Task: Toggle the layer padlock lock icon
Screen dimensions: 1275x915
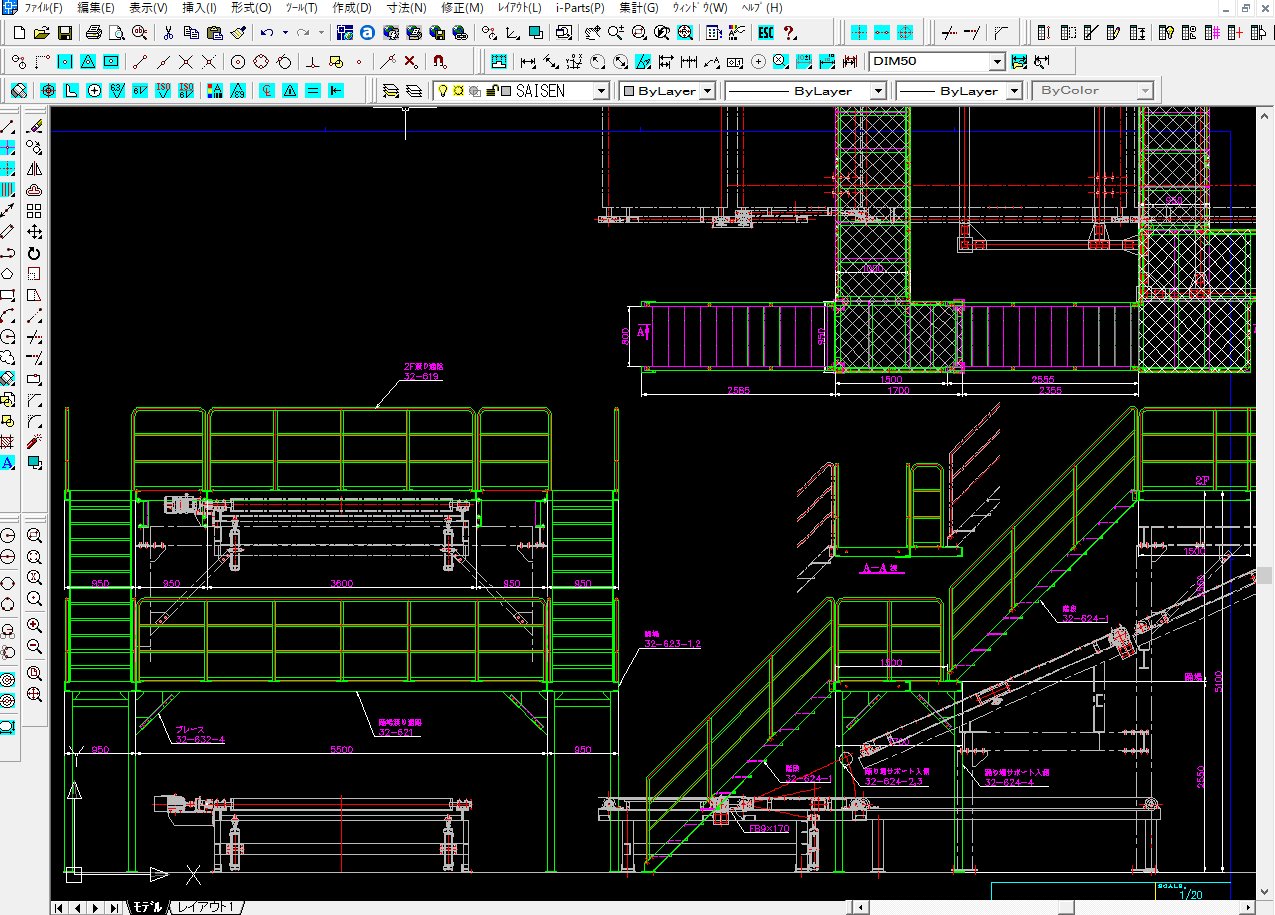Action: click(490, 91)
